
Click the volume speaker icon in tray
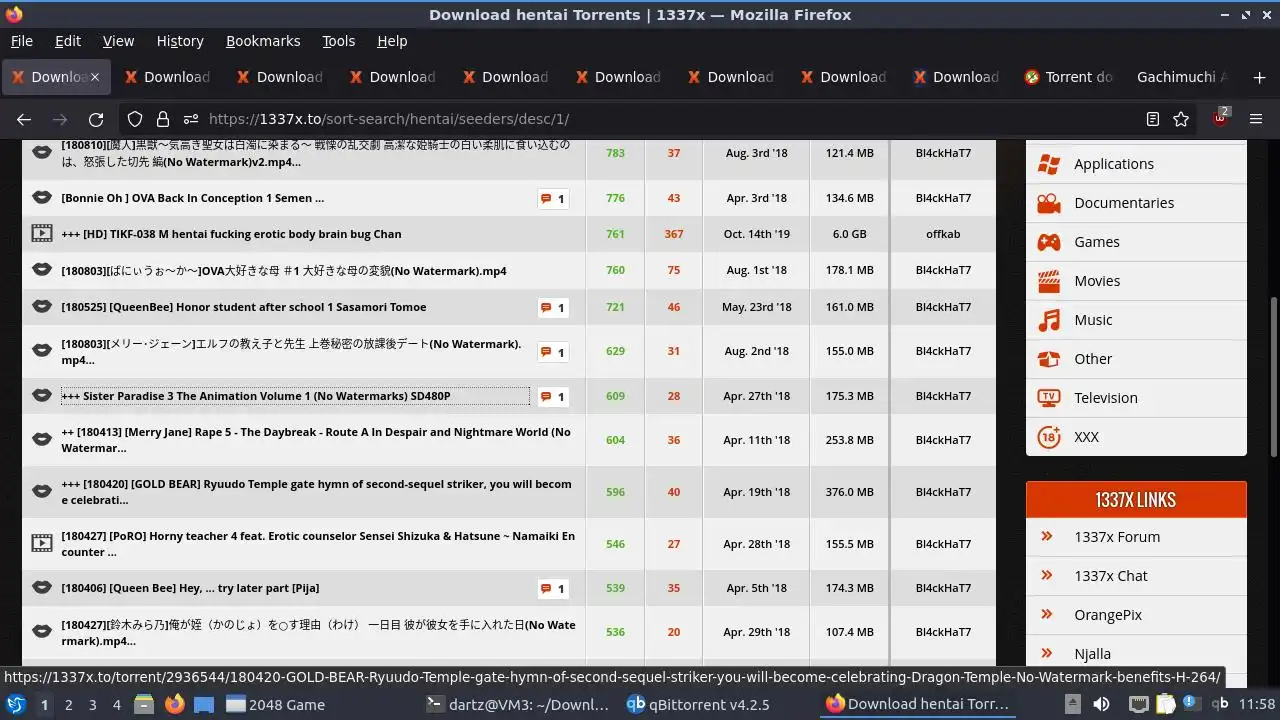1101,704
